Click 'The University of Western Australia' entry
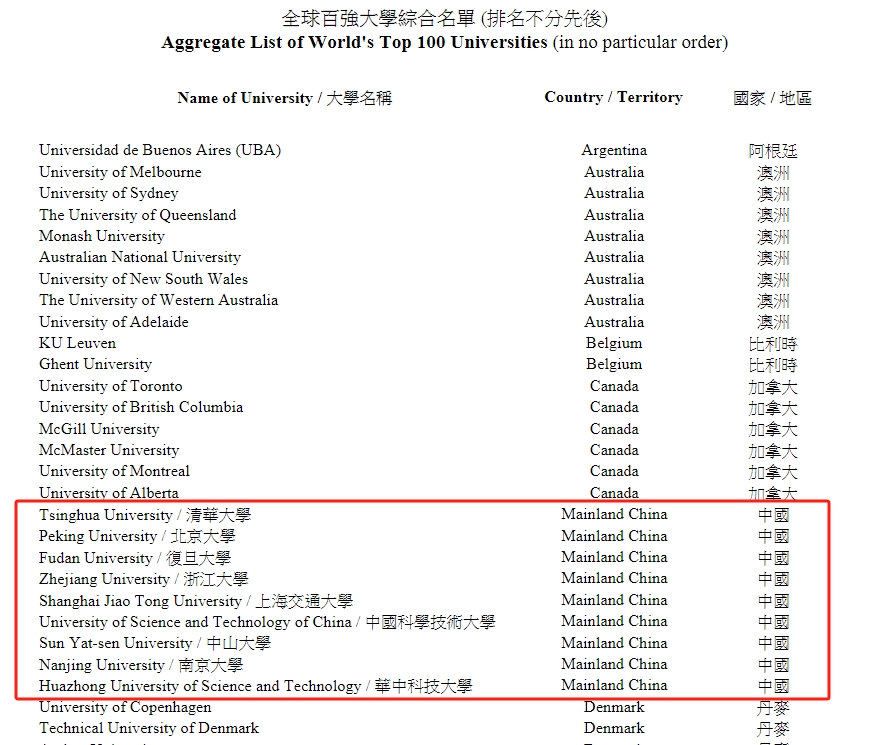 159,300
